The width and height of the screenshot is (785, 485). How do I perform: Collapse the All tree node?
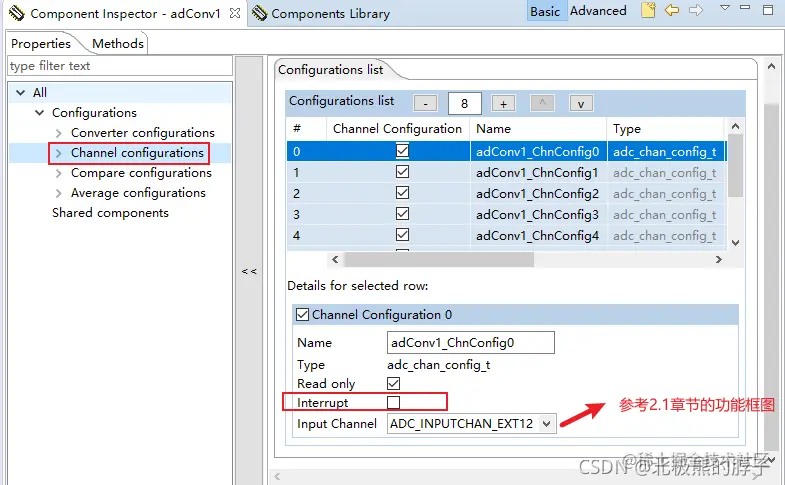pos(21,93)
